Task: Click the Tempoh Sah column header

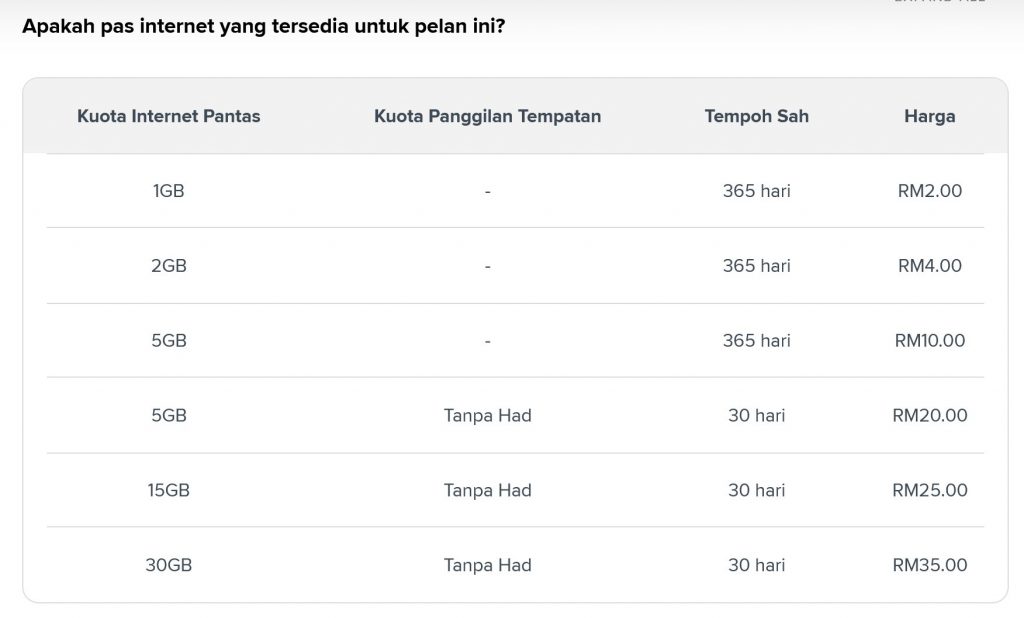Action: 756,116
